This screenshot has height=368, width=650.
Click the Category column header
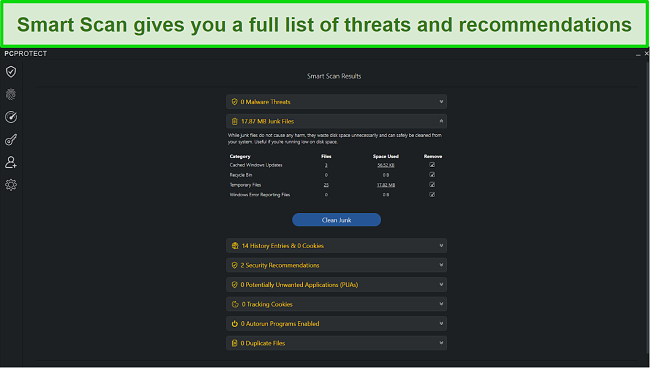[240, 156]
